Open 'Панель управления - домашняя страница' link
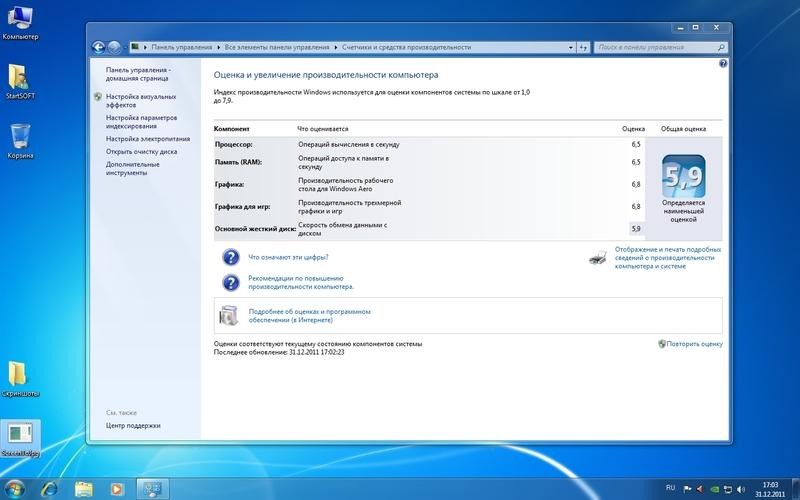The image size is (800, 500). (x=138, y=74)
